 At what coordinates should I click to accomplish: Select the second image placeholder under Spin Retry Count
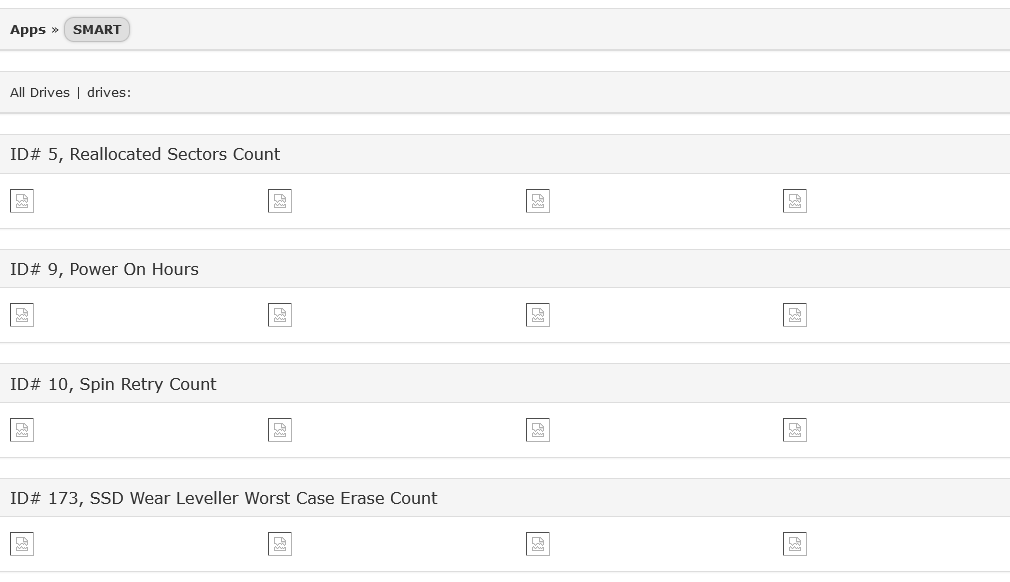point(280,430)
